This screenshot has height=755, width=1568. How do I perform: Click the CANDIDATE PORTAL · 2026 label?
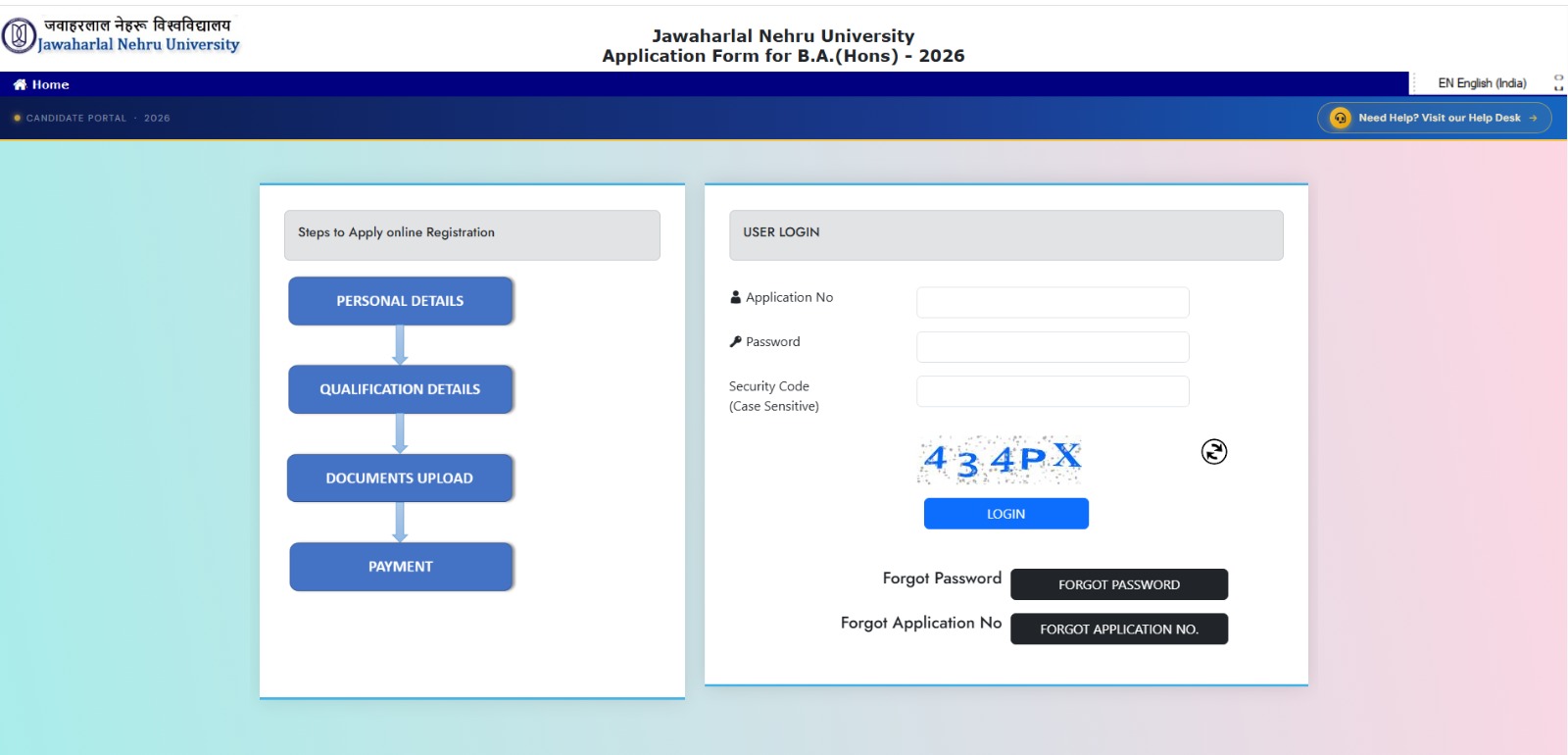98,118
